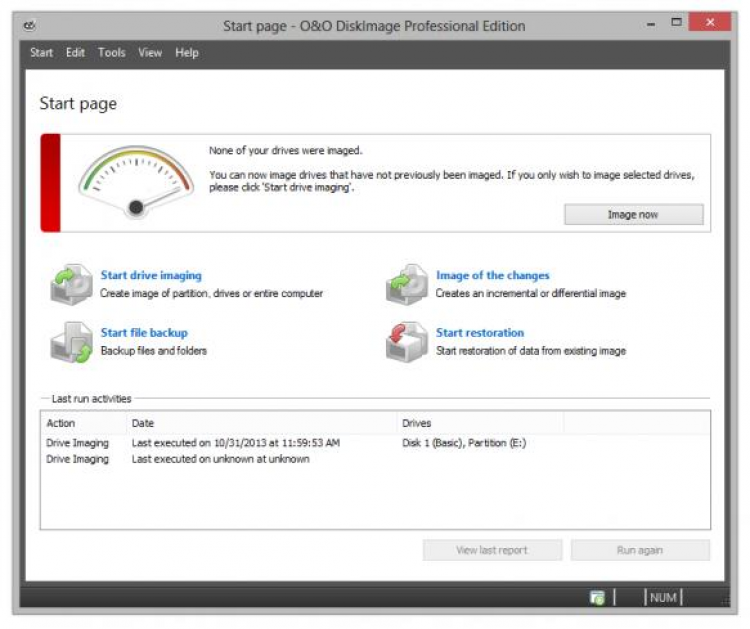Open the Tools menu
The width and height of the screenshot is (750, 629).
point(112,53)
